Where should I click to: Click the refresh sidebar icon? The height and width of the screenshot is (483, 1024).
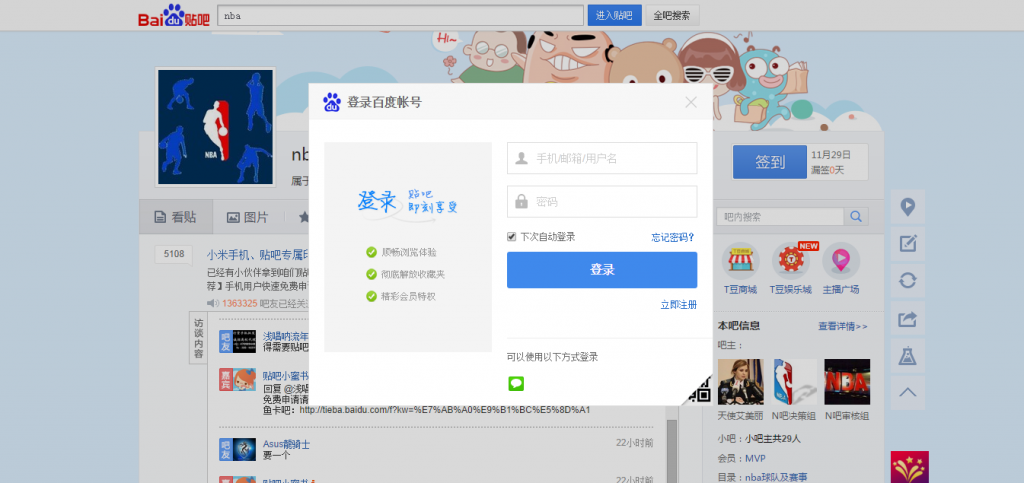click(x=908, y=281)
